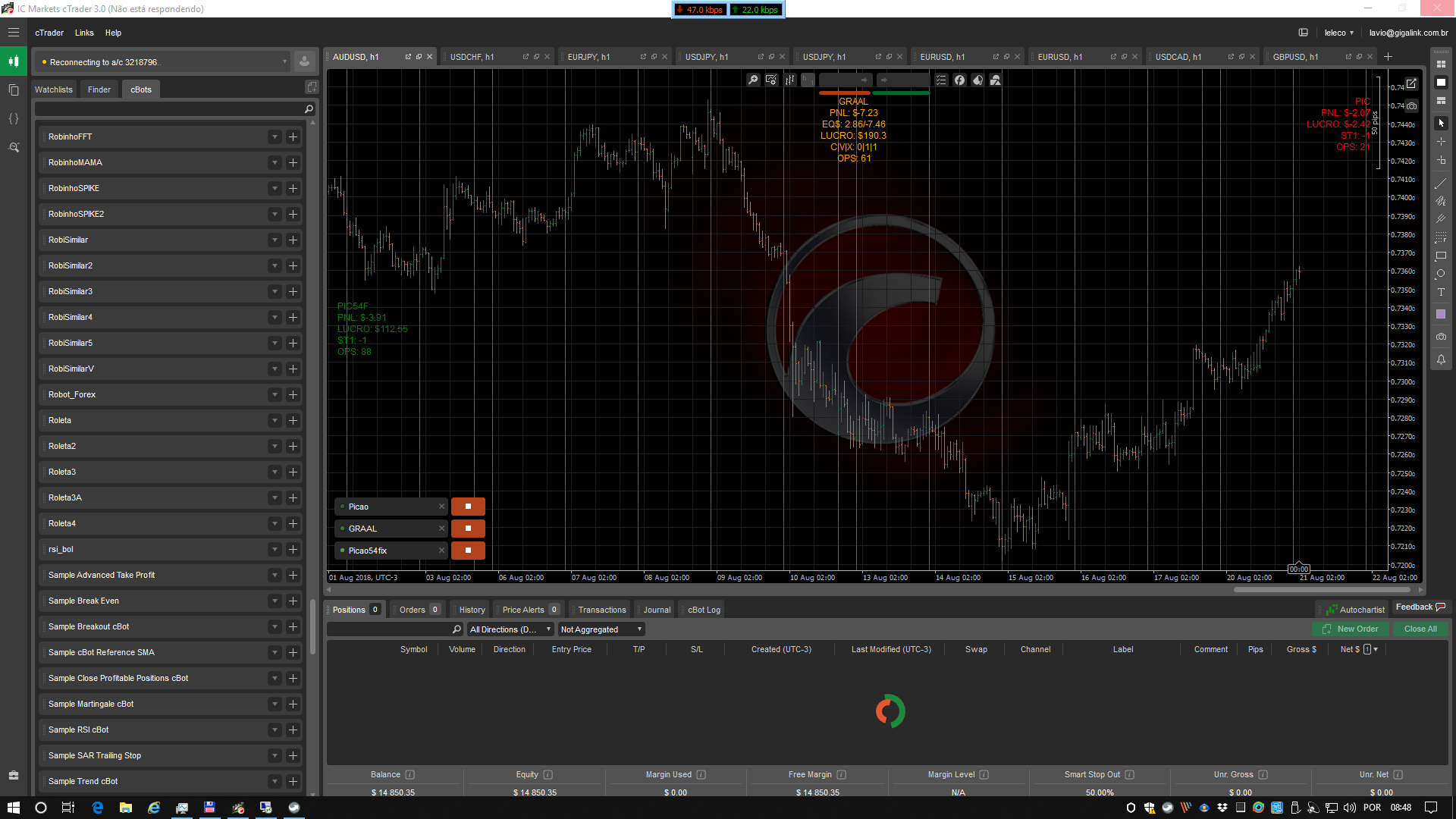Add instance to Sample Trend cBot
Viewport: 1456px width, 819px height.
293,782
